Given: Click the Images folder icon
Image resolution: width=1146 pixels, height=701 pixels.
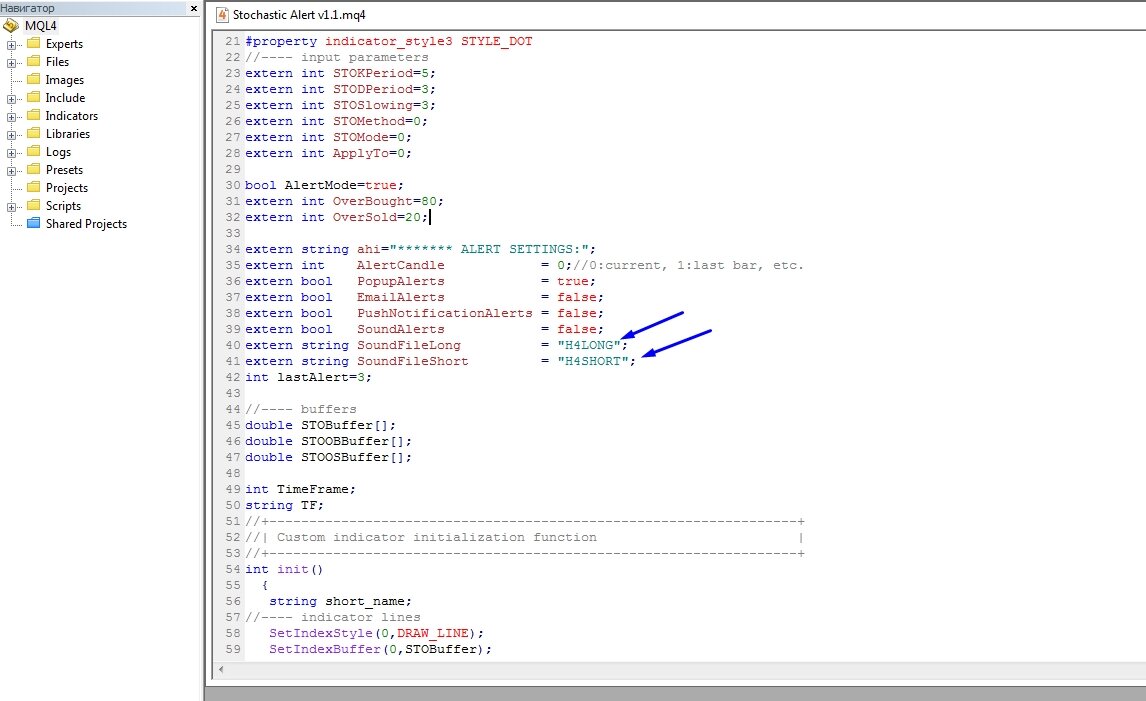Looking at the screenshot, I should (34, 79).
